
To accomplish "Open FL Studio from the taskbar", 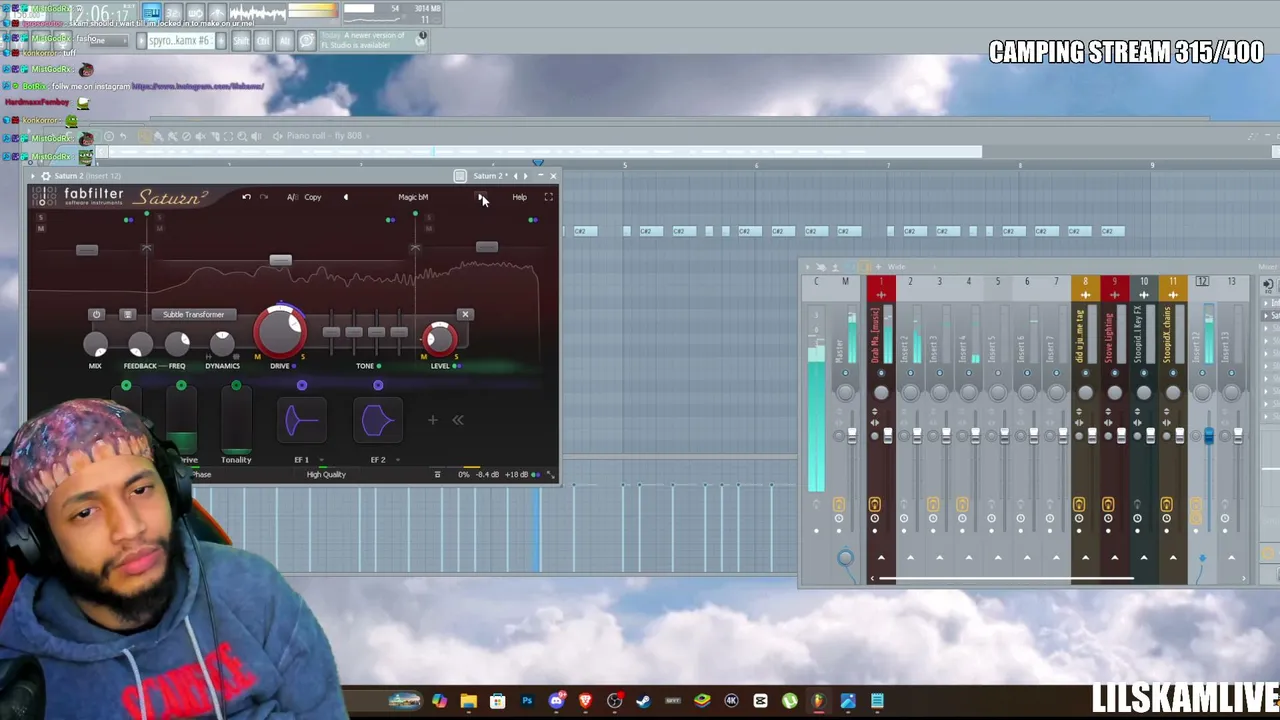I will [x=819, y=701].
